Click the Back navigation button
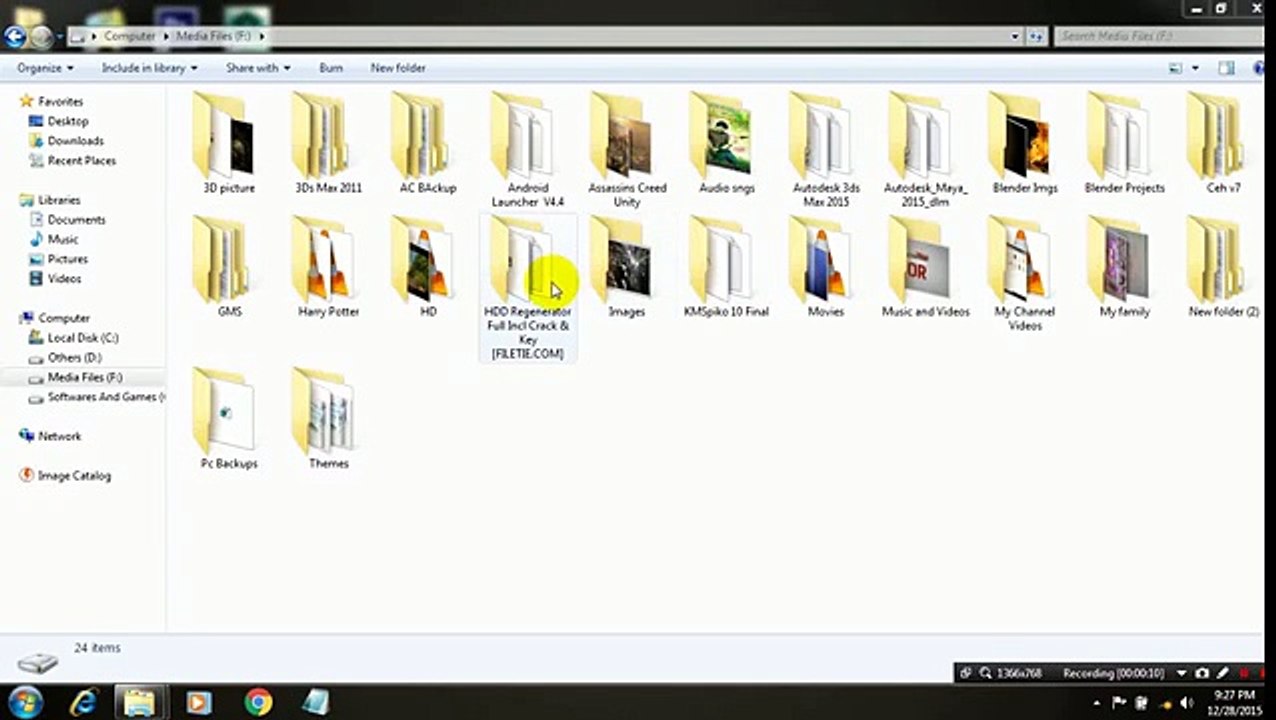The width and height of the screenshot is (1276, 720). 14,37
